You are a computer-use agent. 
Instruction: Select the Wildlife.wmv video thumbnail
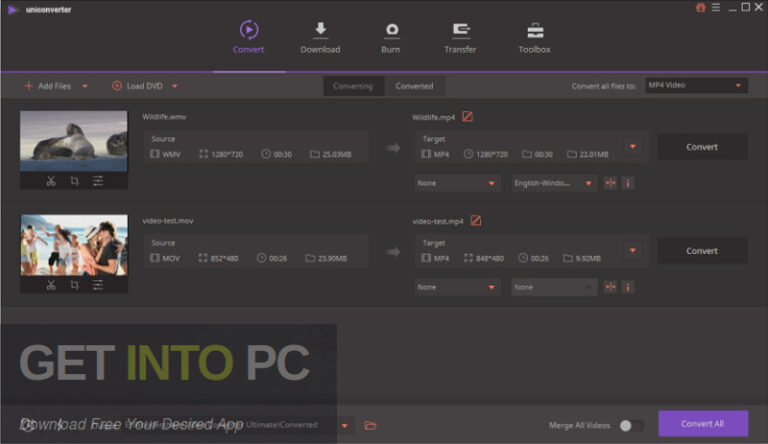pyautogui.click(x=73, y=141)
